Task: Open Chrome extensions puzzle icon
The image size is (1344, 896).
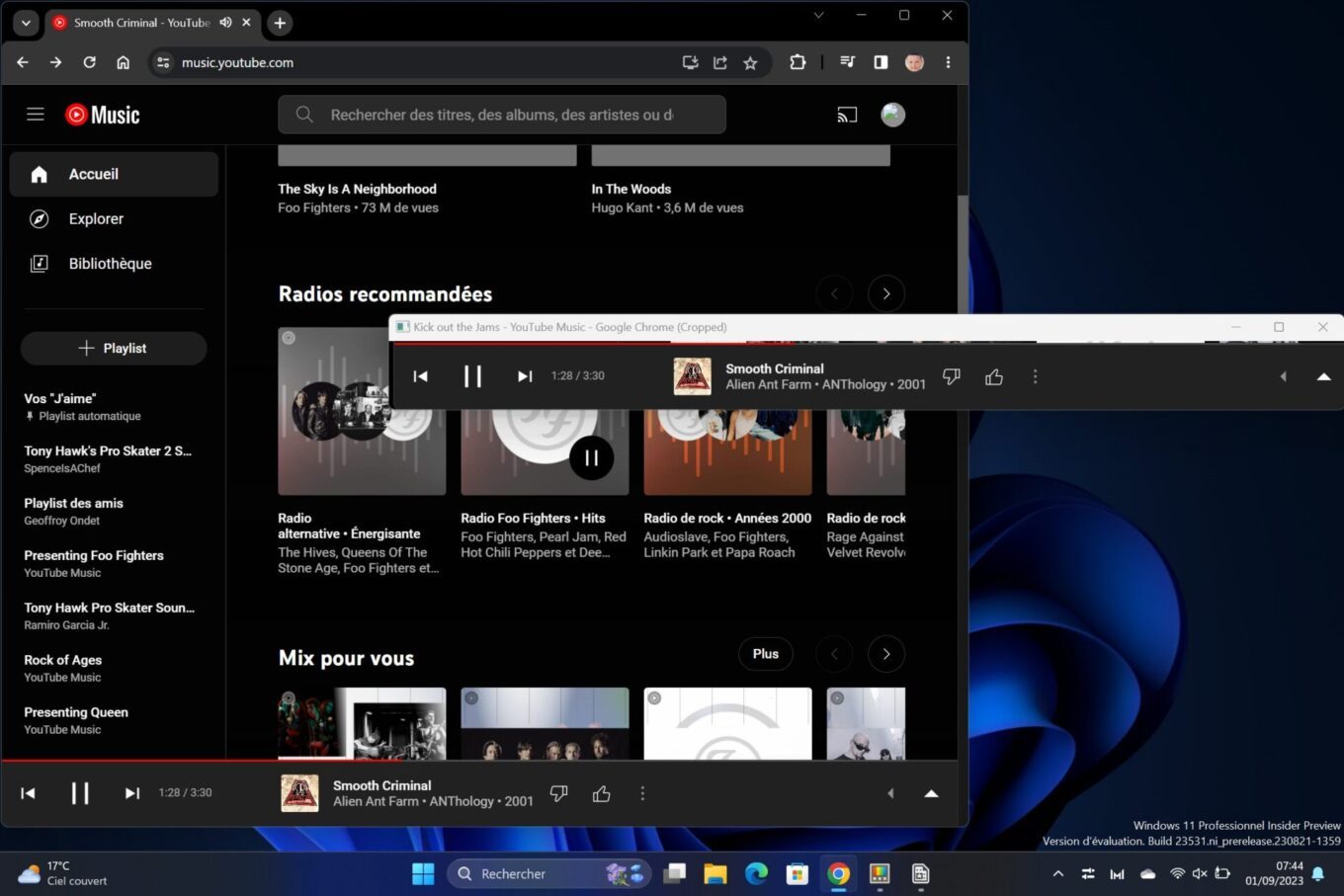Action: [798, 62]
